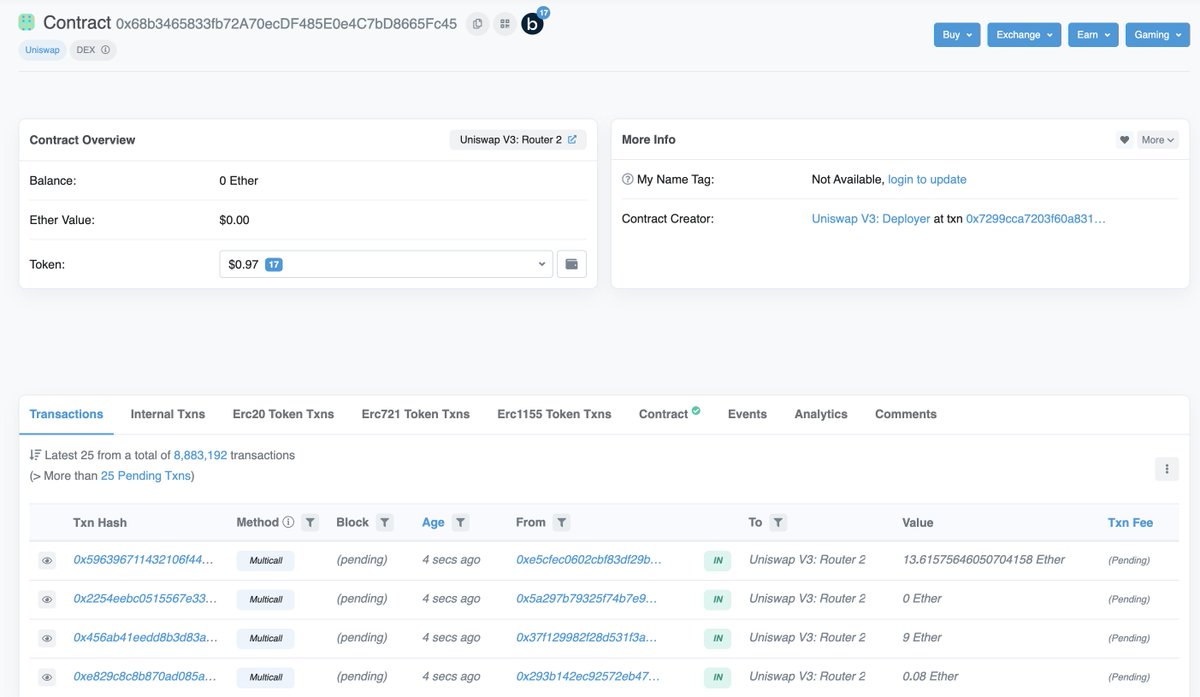Click the 0 Ether balance in Contract Overview
Screen dimensions: 1200x697
coord(239,181)
